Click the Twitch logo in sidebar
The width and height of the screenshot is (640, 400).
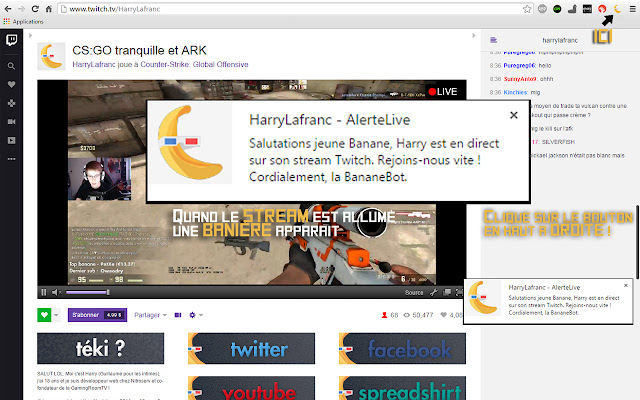click(x=12, y=42)
